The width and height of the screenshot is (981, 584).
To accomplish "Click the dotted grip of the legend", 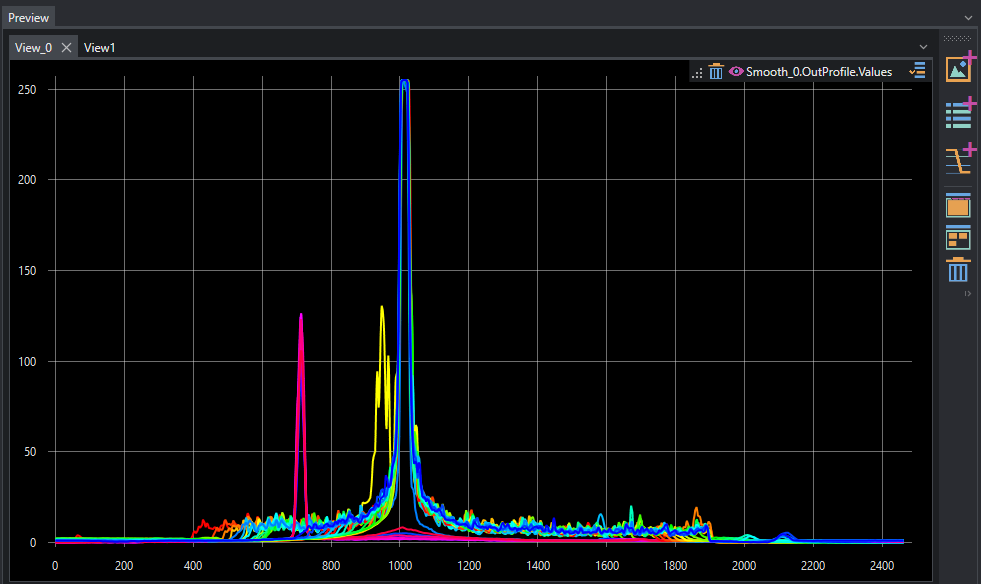I will (697, 73).
